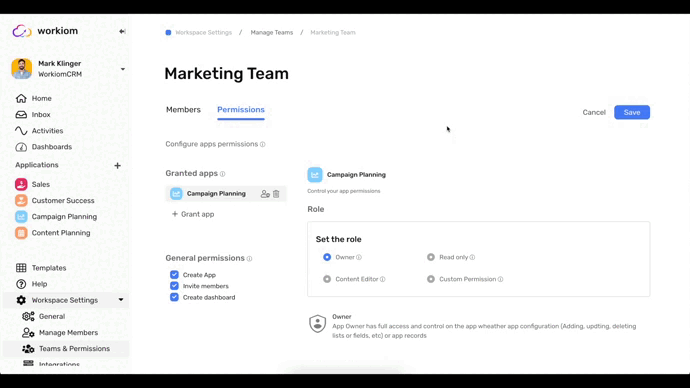Select the Read only role radio button

431,257
